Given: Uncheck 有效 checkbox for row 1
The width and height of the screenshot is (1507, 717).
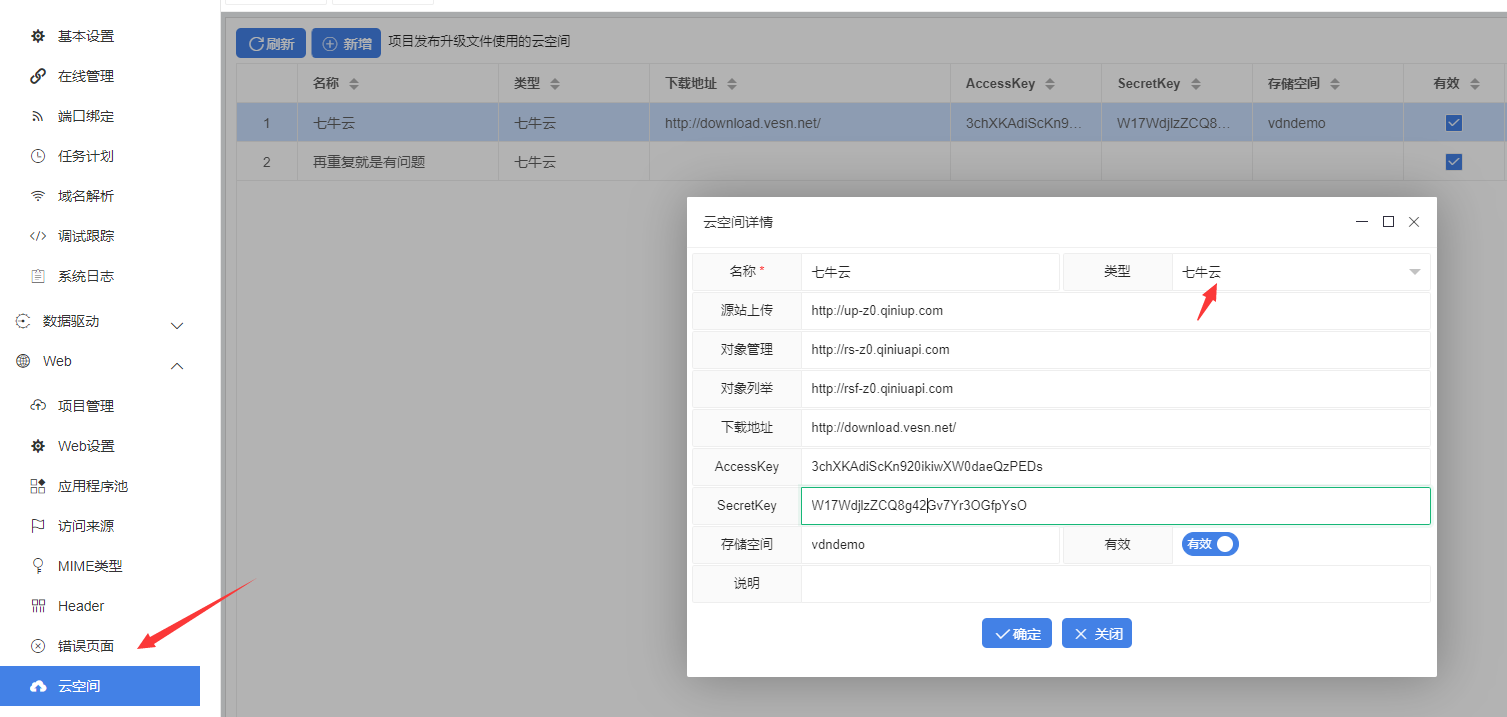Looking at the screenshot, I should point(1454,123).
